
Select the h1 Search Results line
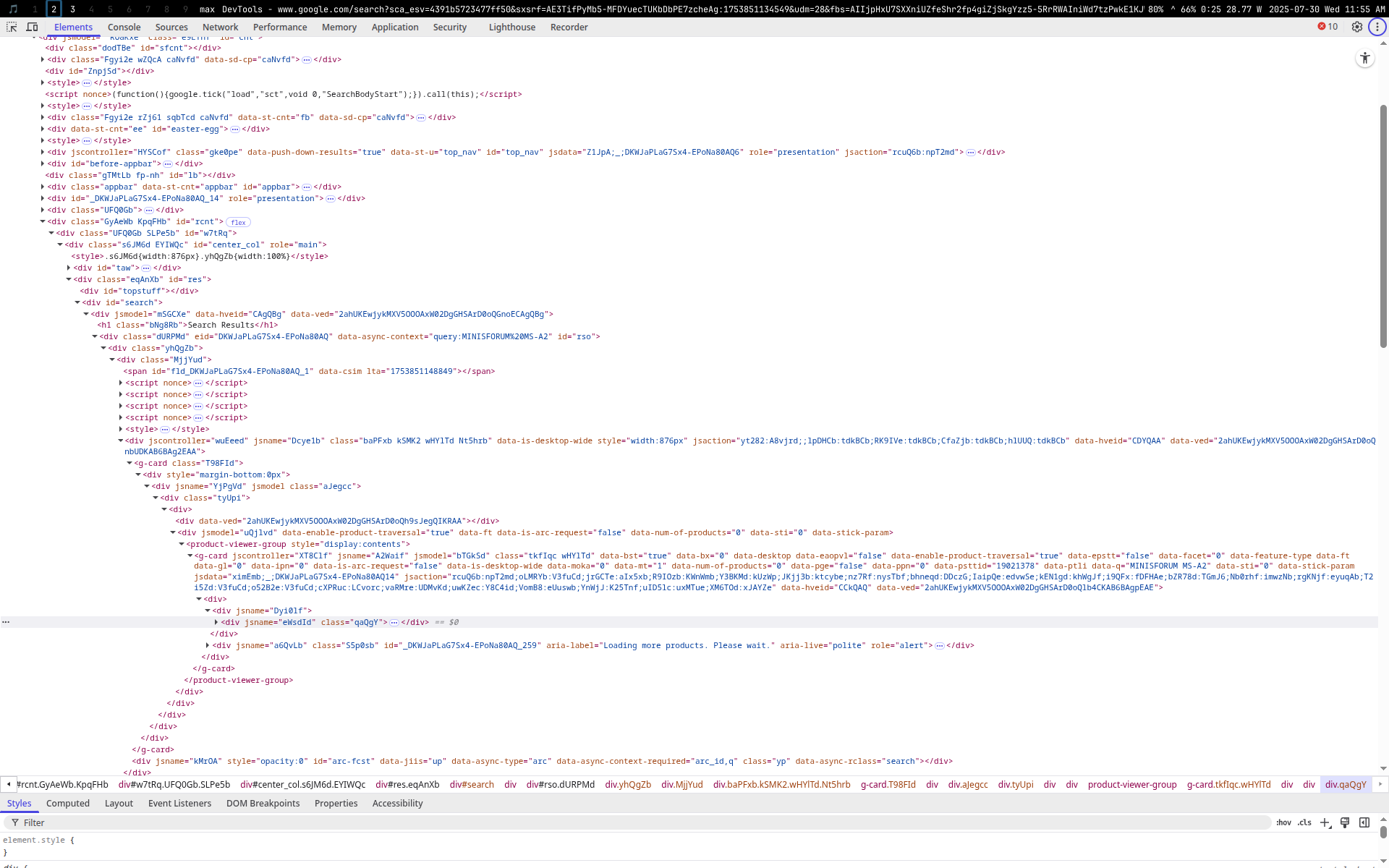tap(188, 325)
